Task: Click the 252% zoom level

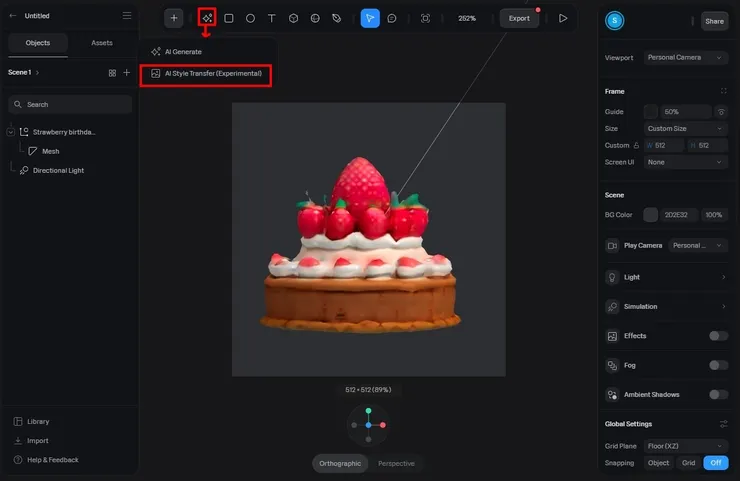Action: [467, 18]
